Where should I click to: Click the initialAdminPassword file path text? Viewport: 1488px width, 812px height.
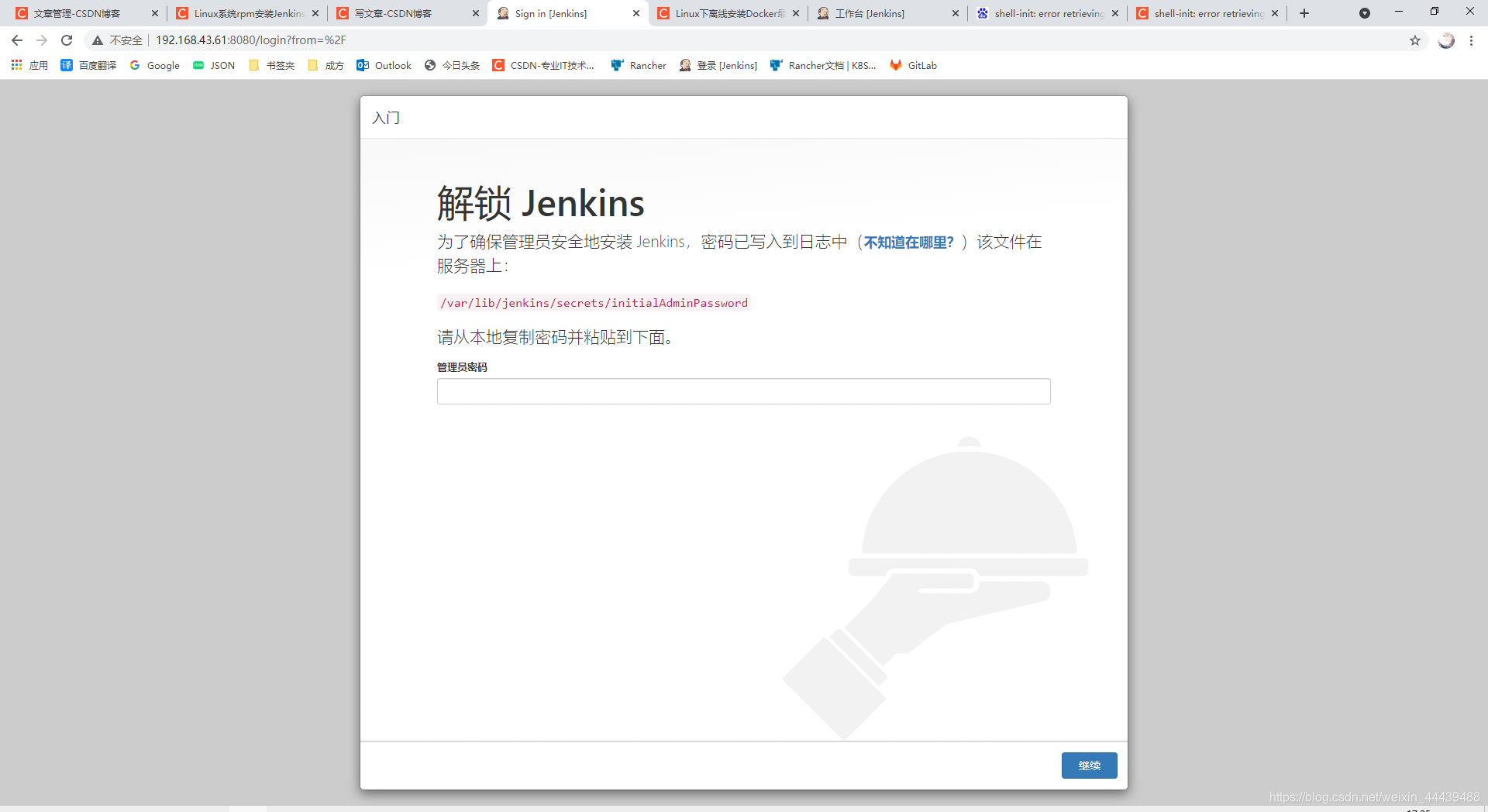click(594, 303)
